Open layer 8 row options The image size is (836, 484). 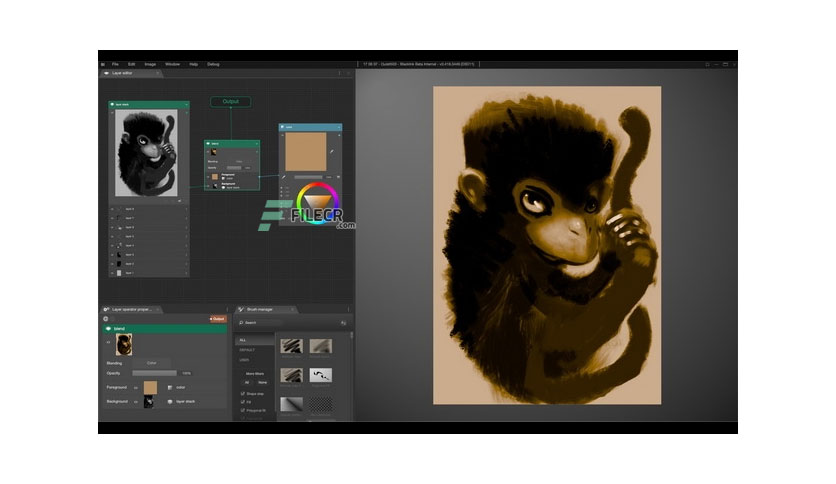click(x=186, y=209)
